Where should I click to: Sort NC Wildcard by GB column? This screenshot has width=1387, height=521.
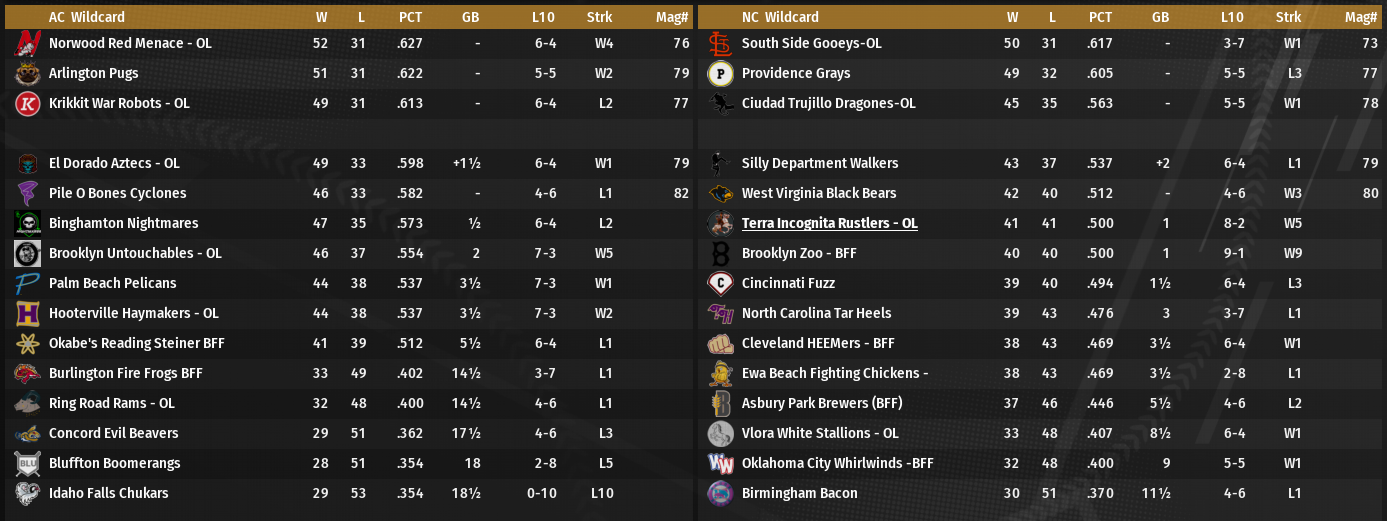[1160, 17]
